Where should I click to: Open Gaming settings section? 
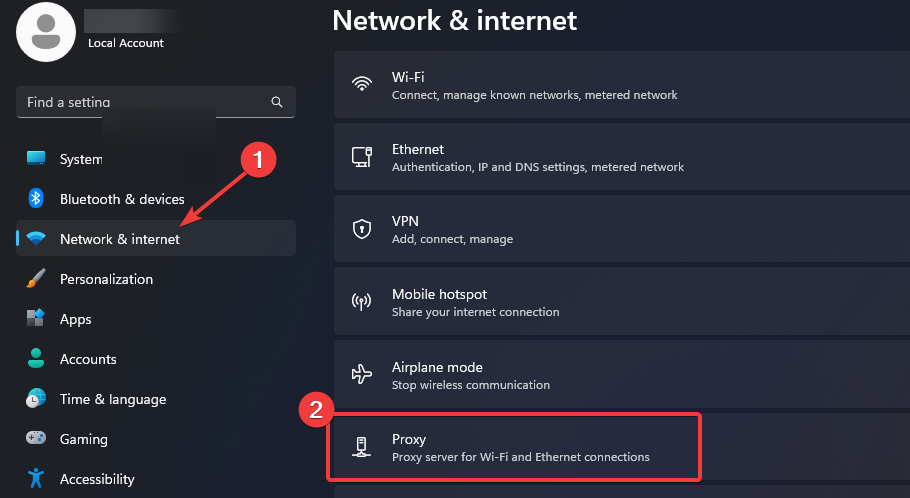tap(83, 439)
